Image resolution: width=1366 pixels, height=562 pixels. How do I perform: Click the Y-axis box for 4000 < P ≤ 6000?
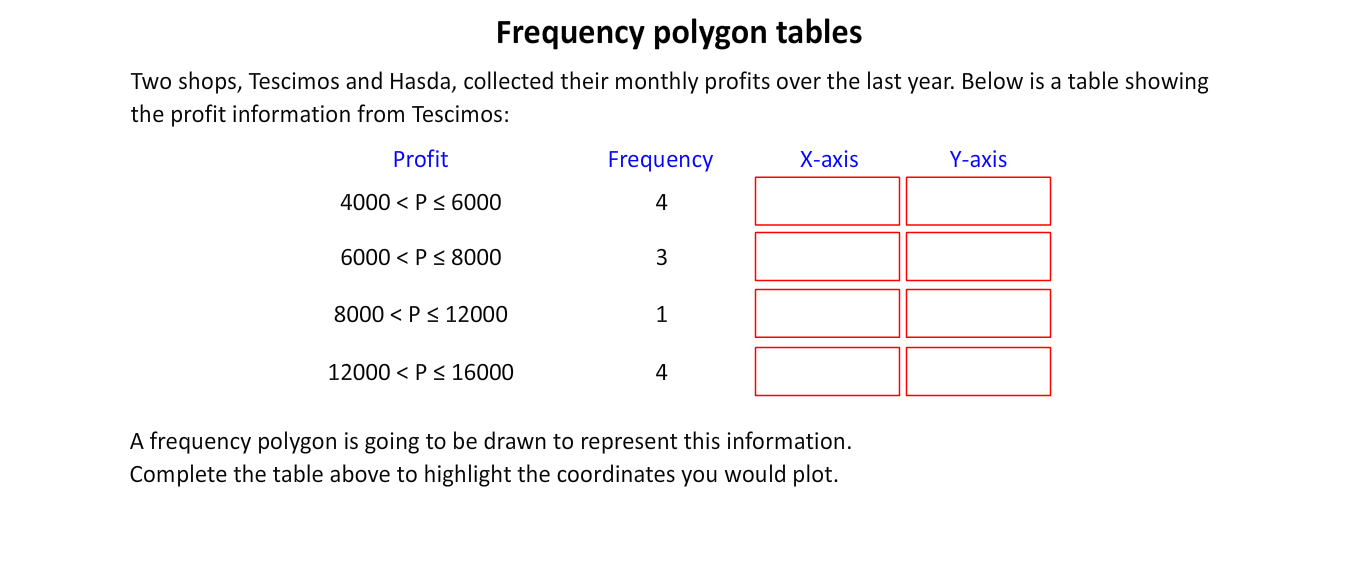[978, 201]
